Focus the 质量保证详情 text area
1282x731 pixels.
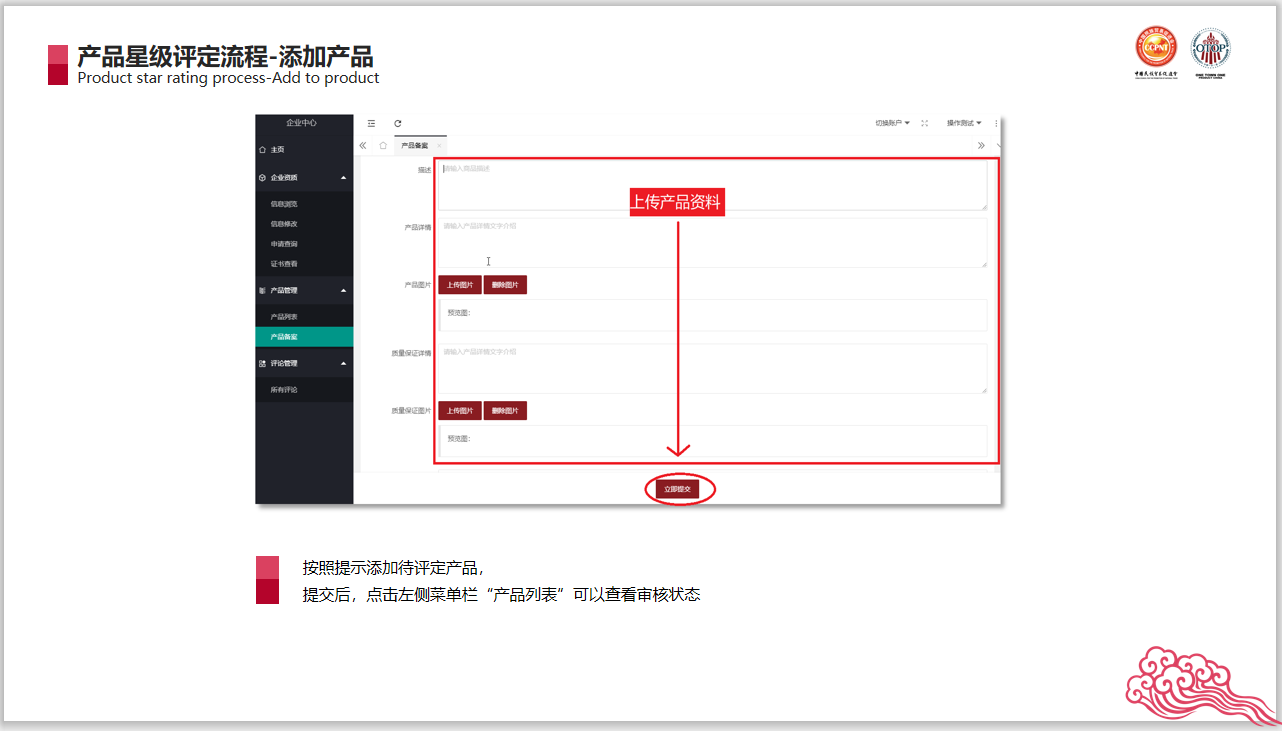713,369
